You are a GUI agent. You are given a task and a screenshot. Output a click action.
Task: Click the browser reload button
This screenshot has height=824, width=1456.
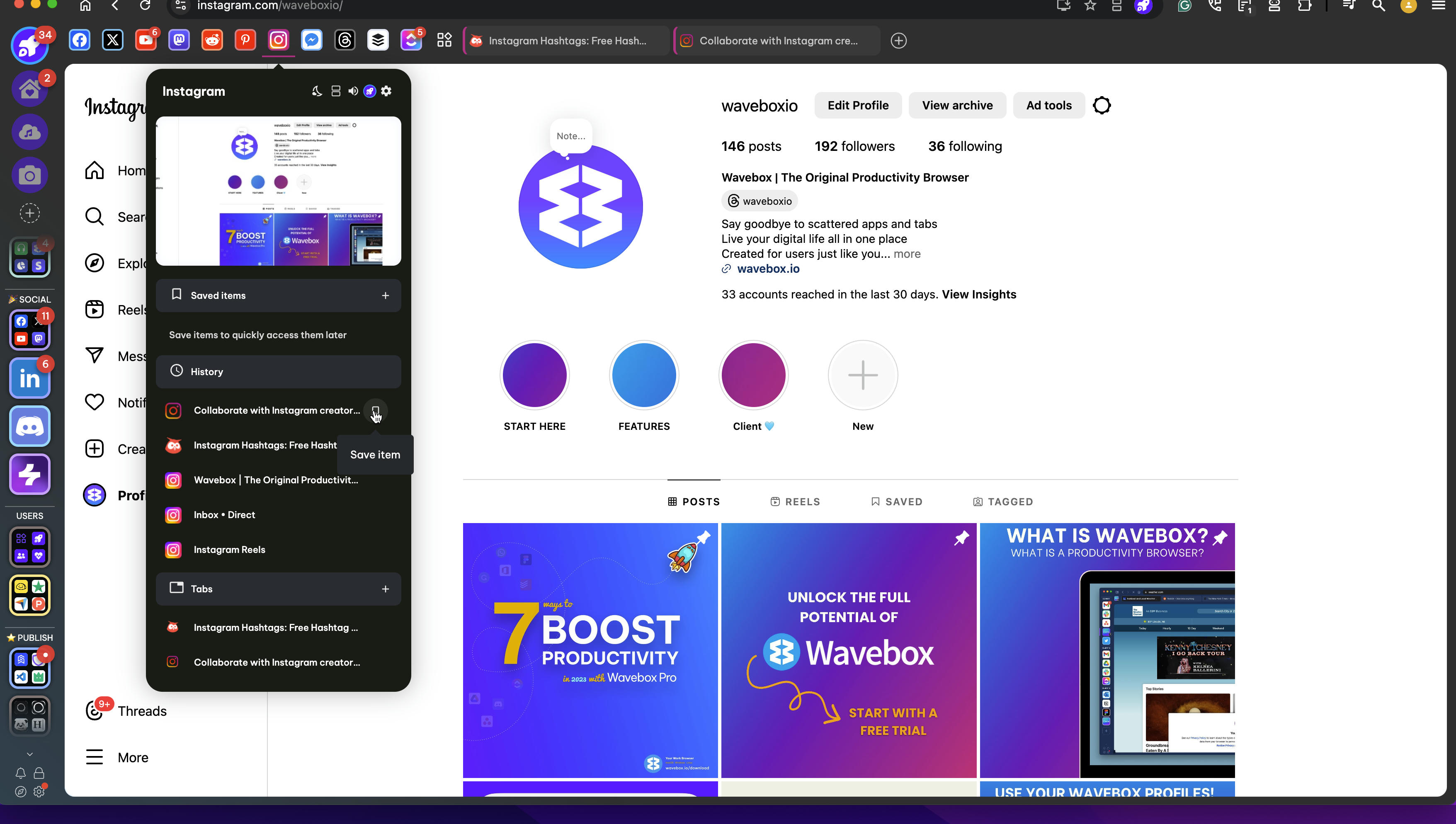point(145,6)
